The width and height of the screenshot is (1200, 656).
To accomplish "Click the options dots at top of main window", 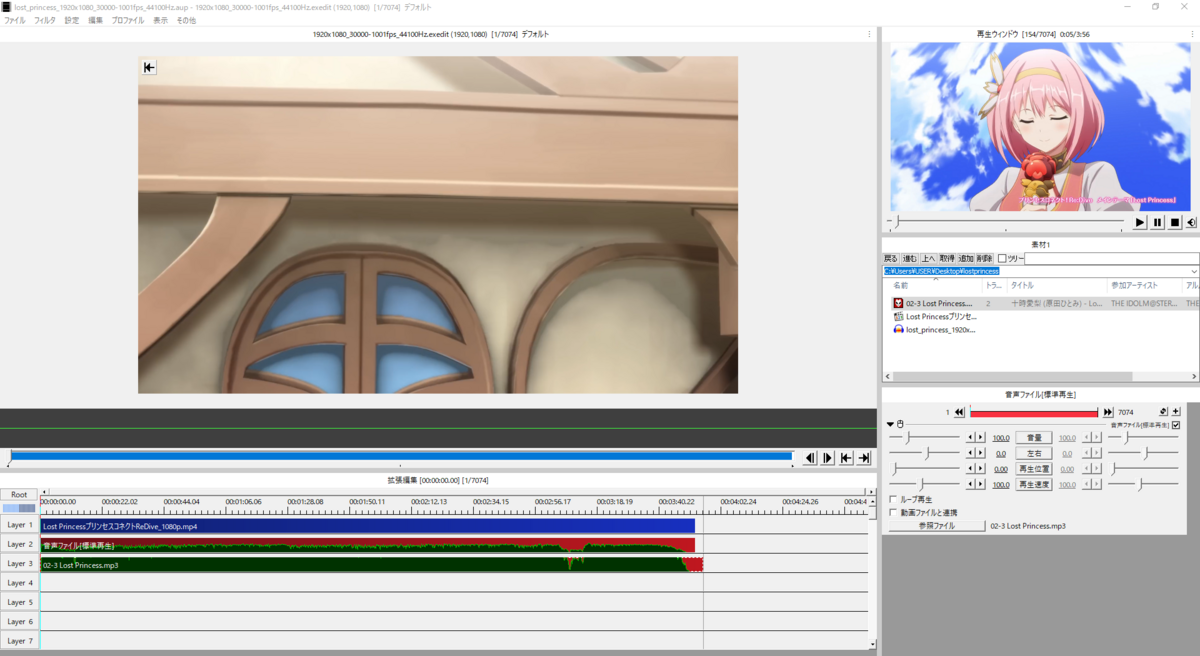I will pyautogui.click(x=869, y=34).
